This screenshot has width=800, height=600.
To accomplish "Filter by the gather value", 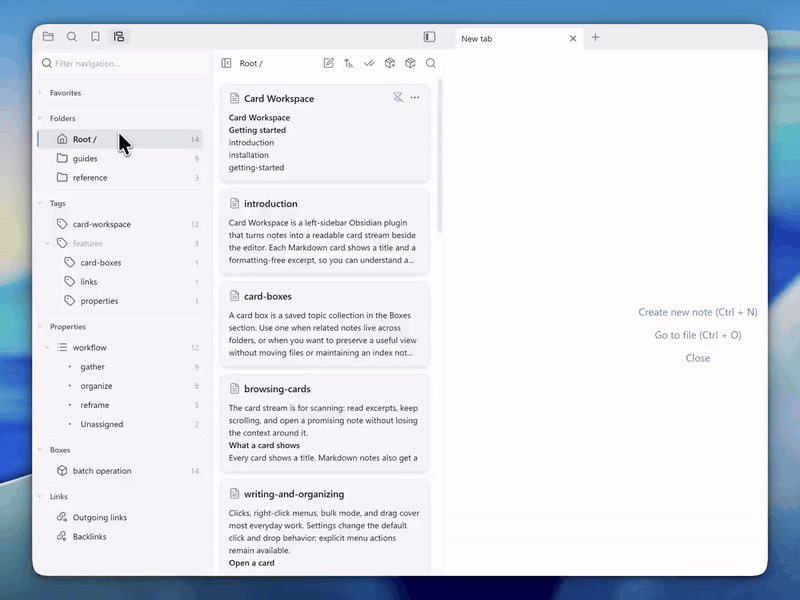I will tap(120, 367).
